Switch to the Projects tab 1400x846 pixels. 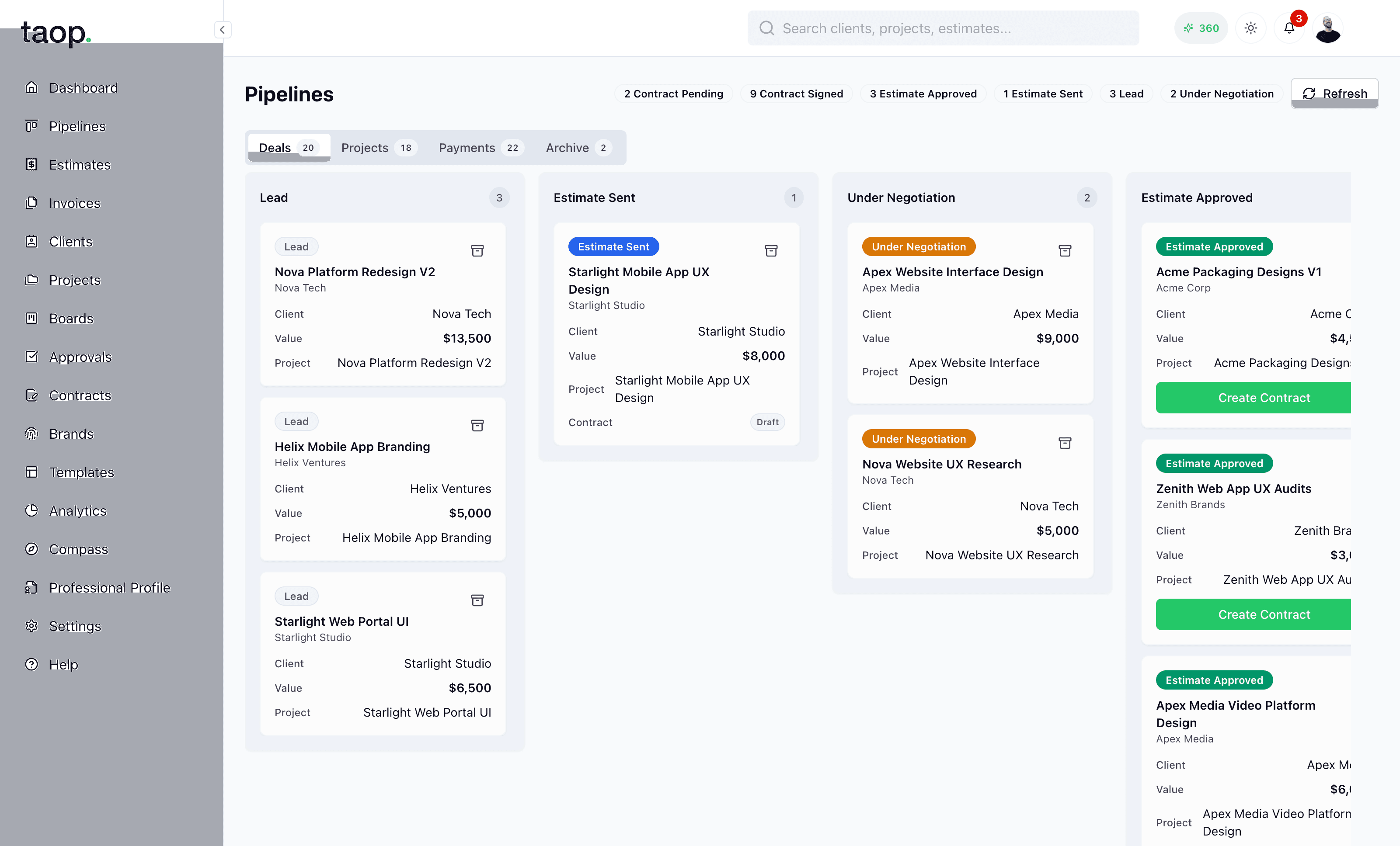(379, 148)
